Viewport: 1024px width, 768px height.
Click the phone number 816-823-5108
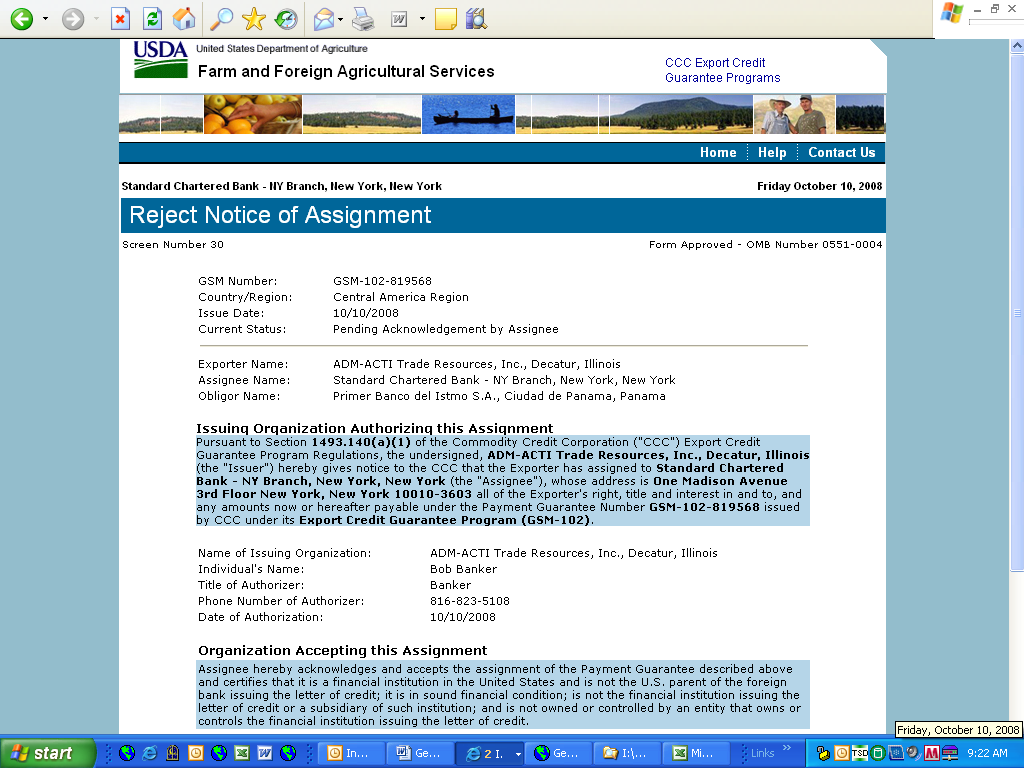coord(470,601)
